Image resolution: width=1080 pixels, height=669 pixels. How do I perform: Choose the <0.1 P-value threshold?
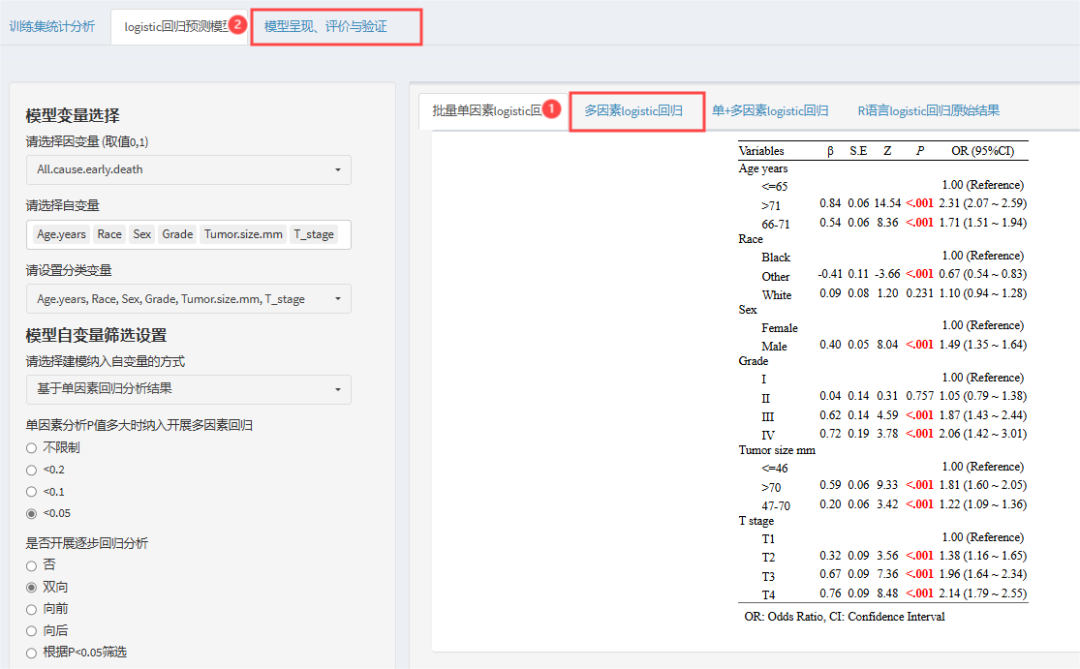pos(32,492)
